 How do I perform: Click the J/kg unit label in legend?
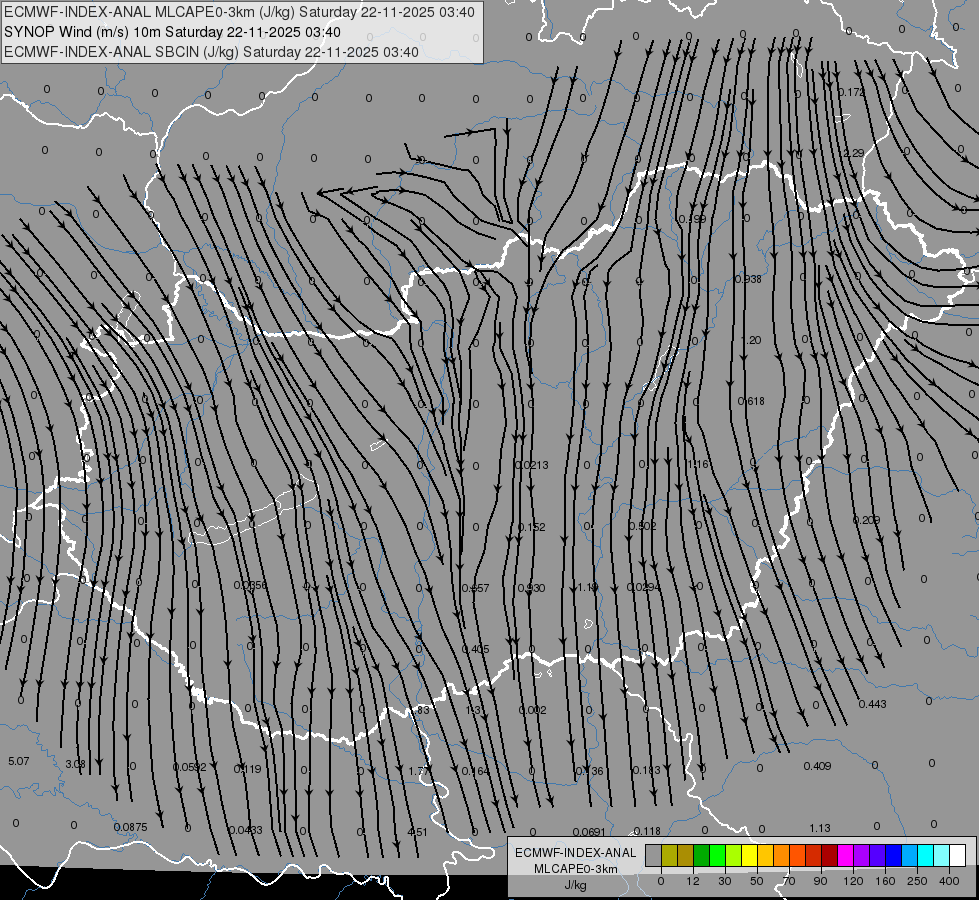pos(576,885)
